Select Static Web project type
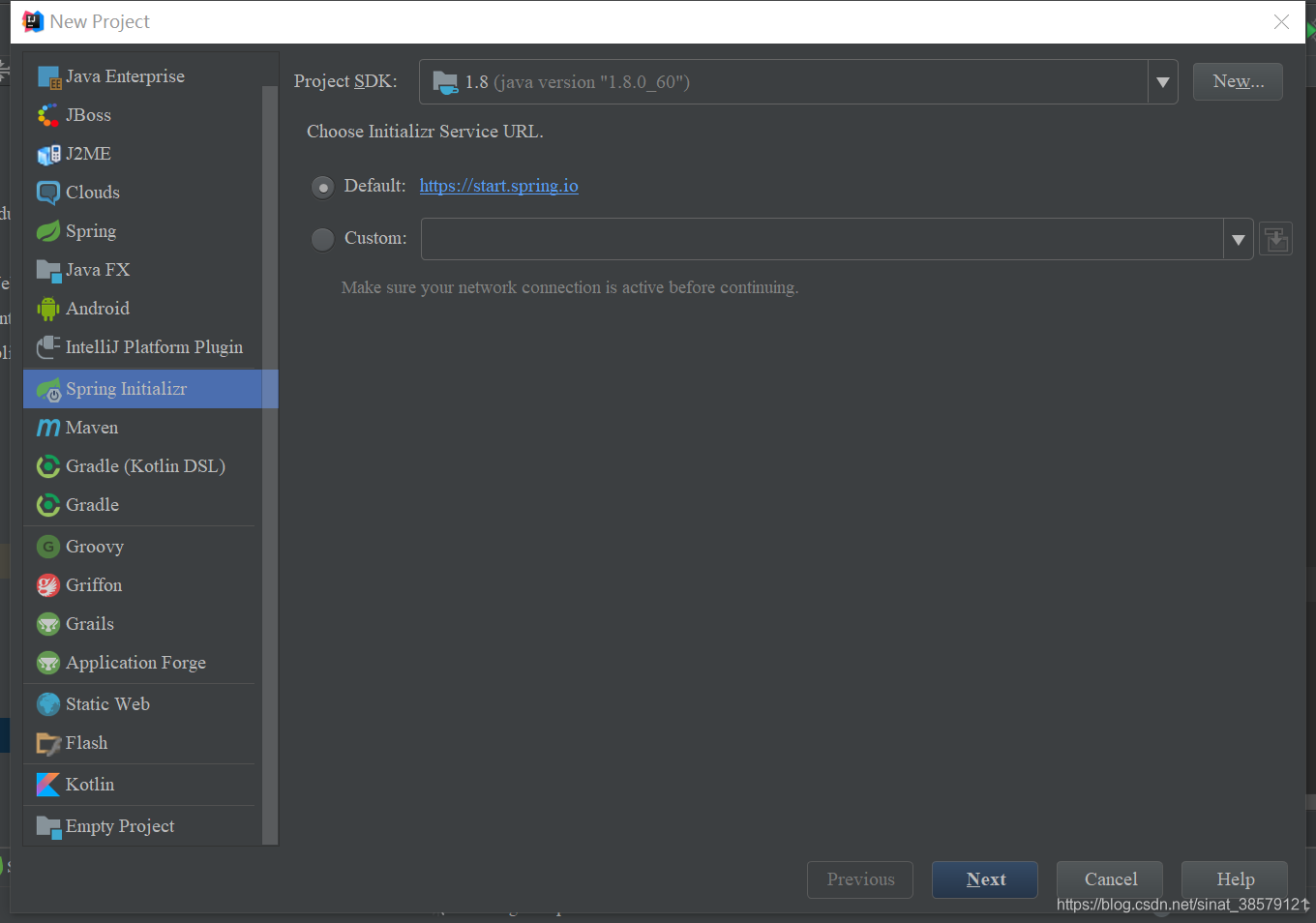This screenshot has height=923, width=1316. (141, 704)
